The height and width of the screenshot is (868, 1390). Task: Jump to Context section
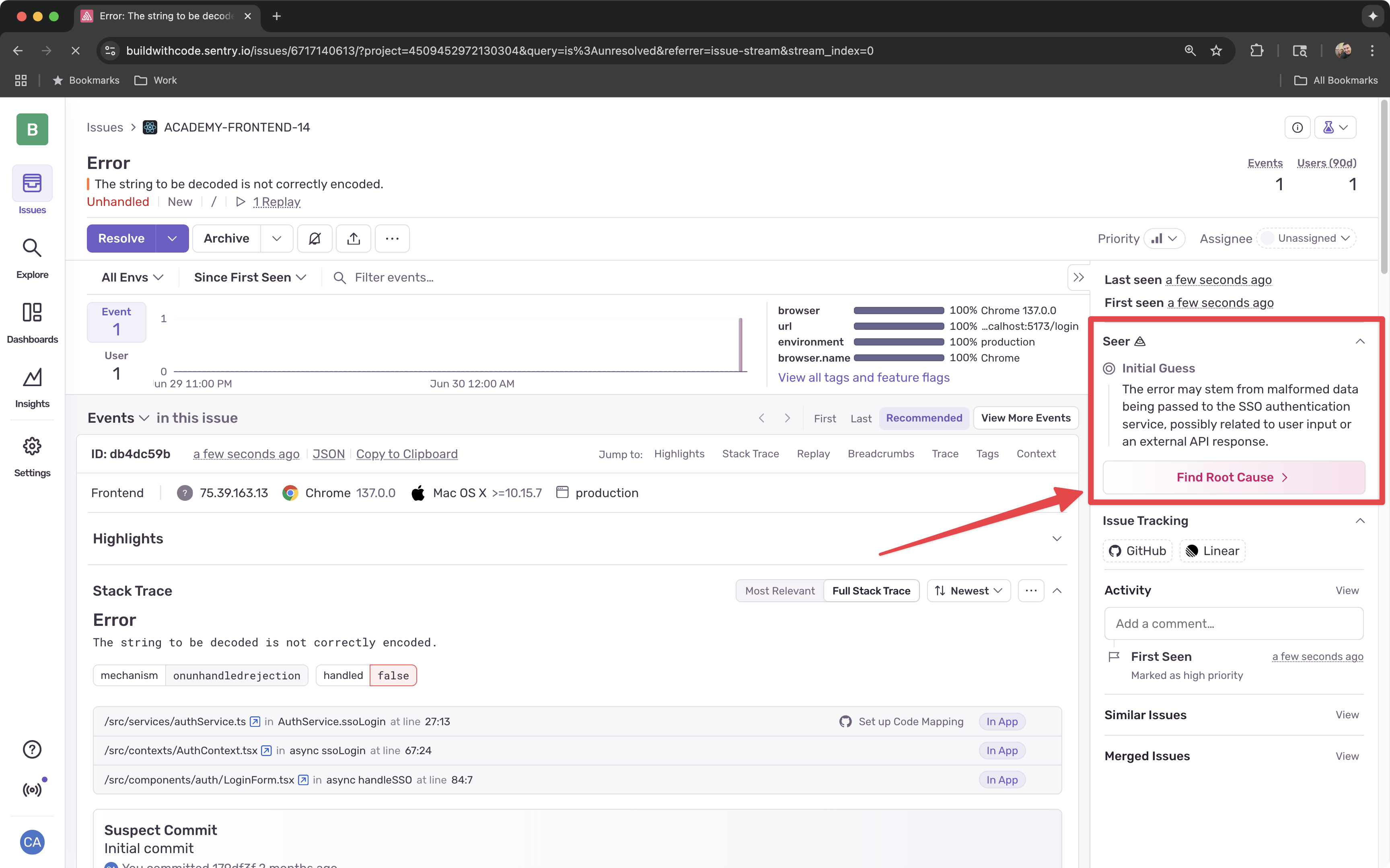click(x=1036, y=454)
